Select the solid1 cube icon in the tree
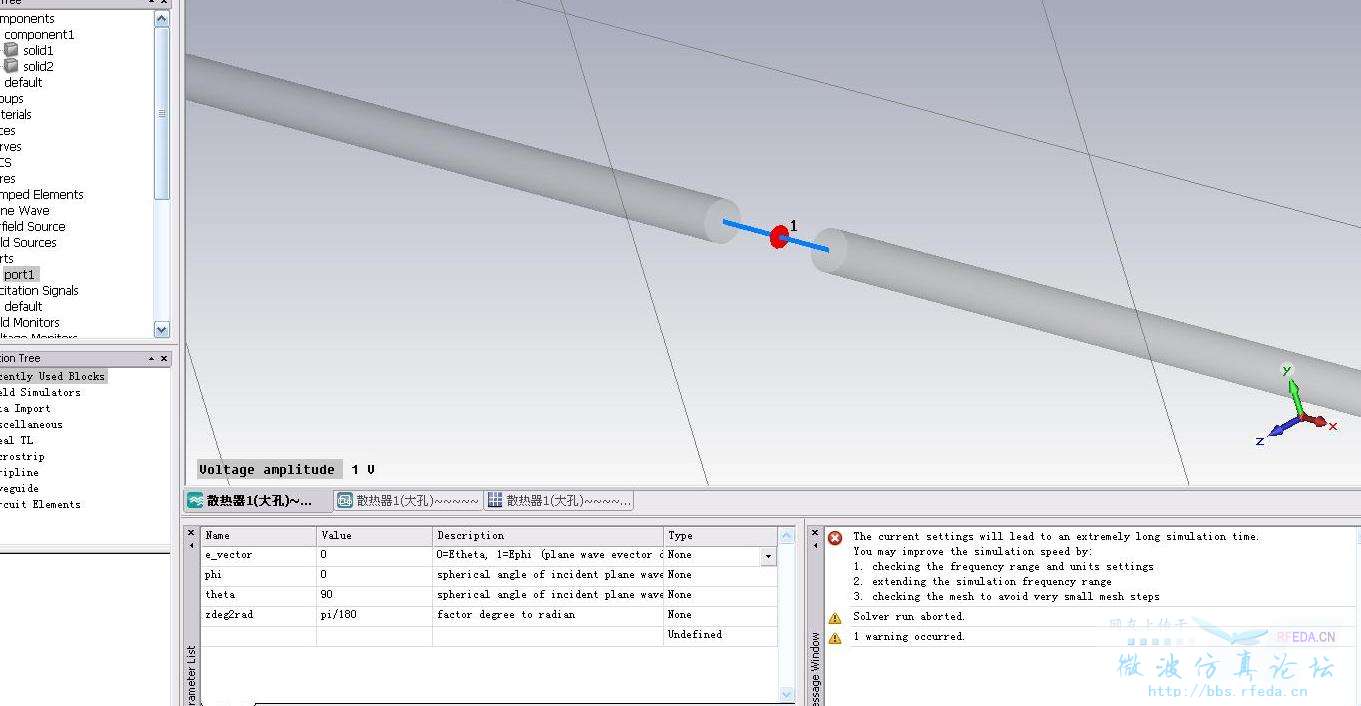Viewport: 1361px width, 706px height. point(11,49)
